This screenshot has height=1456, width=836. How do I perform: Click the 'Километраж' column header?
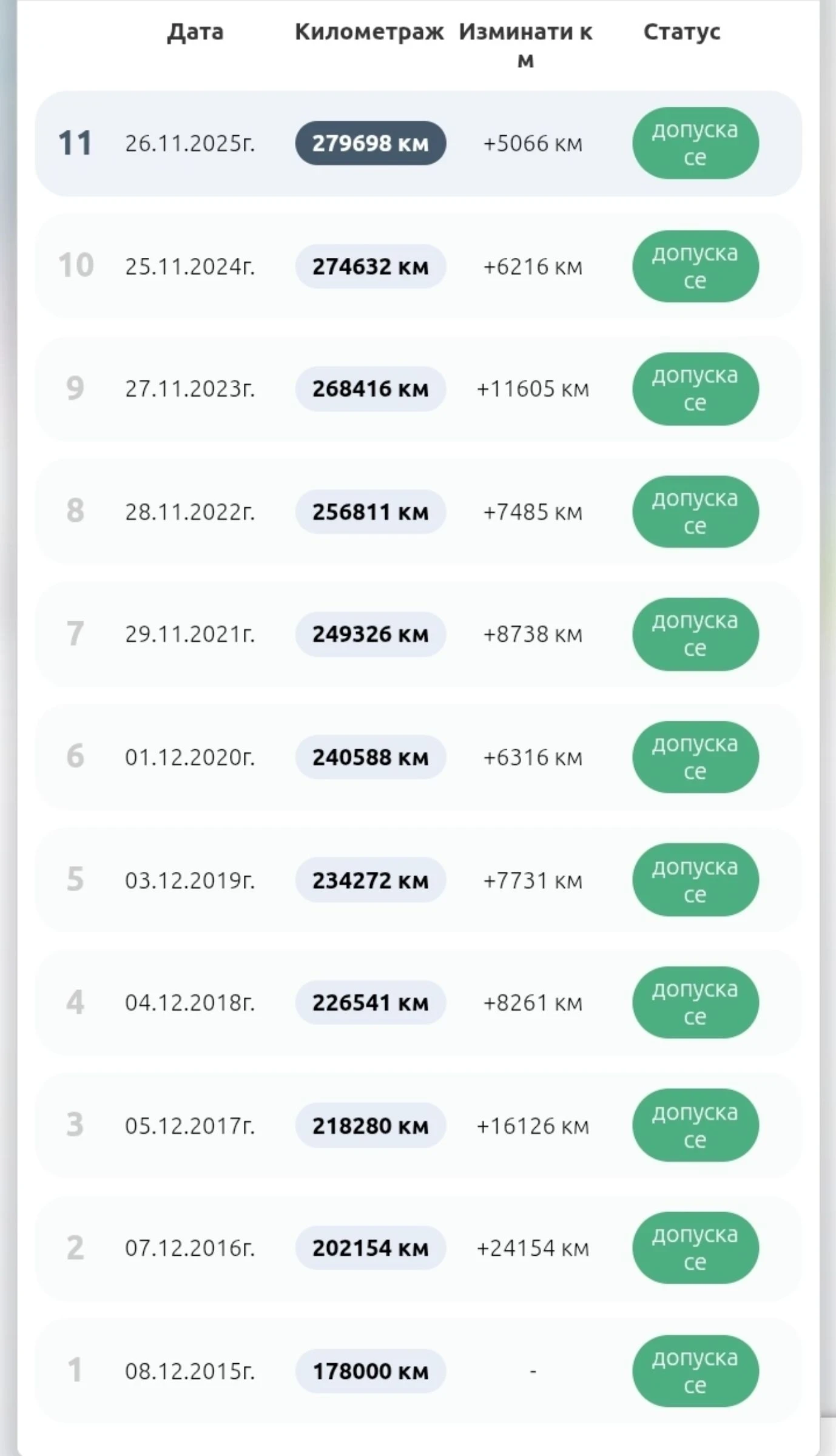369,32
